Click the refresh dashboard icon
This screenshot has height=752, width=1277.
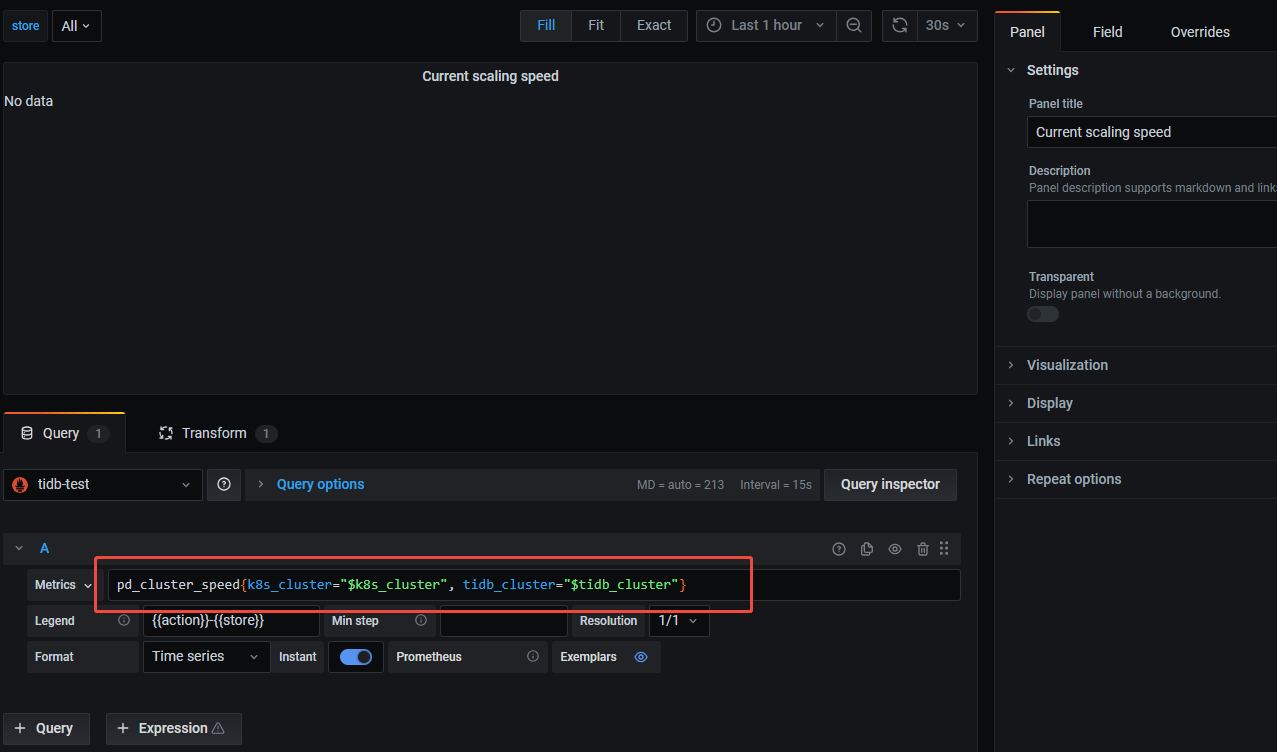click(x=900, y=25)
